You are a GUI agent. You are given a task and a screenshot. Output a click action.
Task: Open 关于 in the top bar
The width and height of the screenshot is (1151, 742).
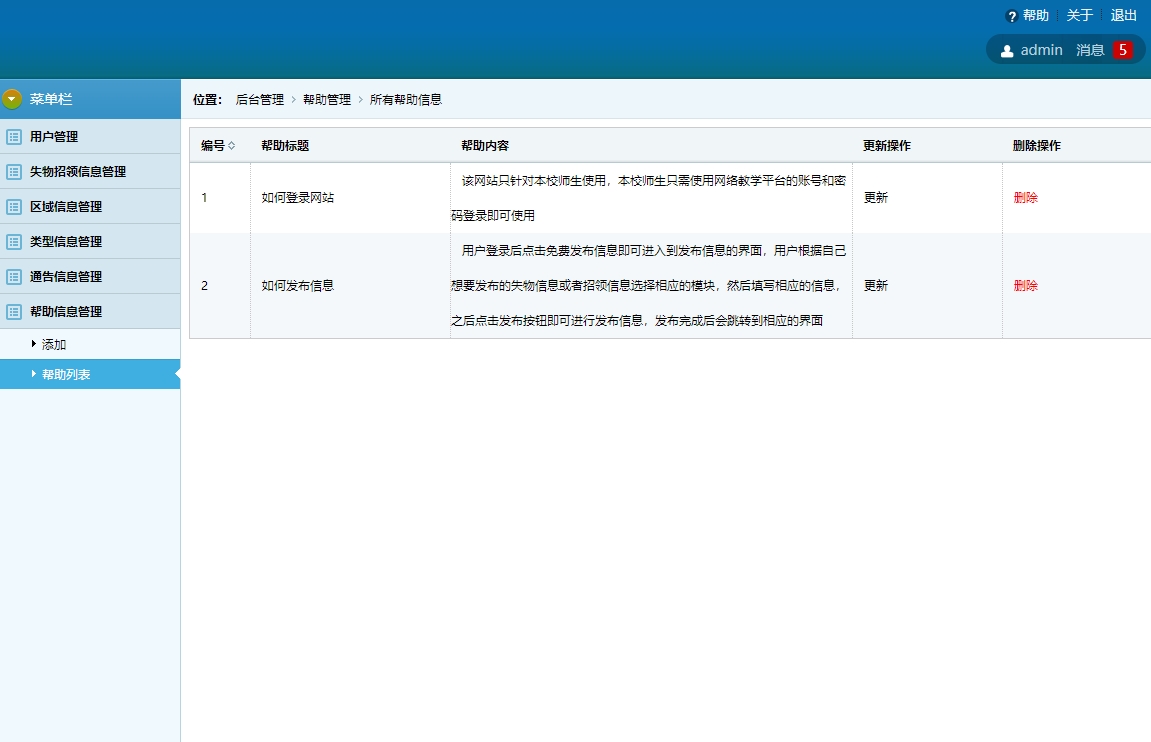1077,15
